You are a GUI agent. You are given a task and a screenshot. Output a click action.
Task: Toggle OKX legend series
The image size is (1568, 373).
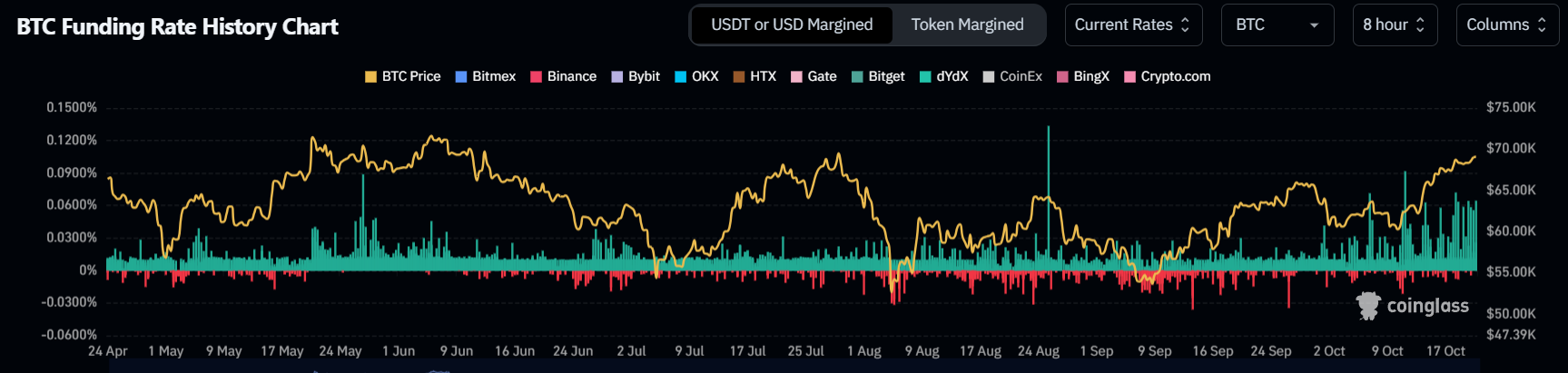click(696, 76)
